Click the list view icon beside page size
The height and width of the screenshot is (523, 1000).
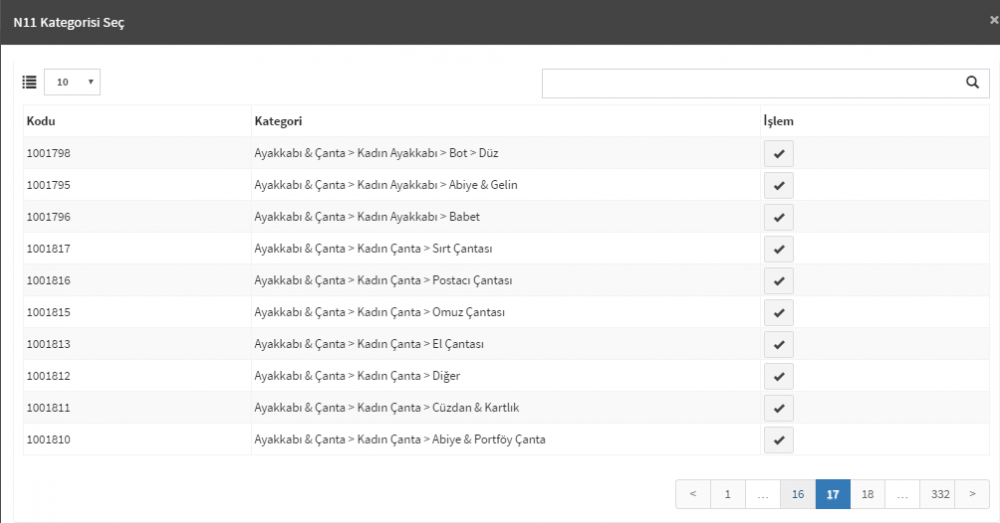[29, 82]
